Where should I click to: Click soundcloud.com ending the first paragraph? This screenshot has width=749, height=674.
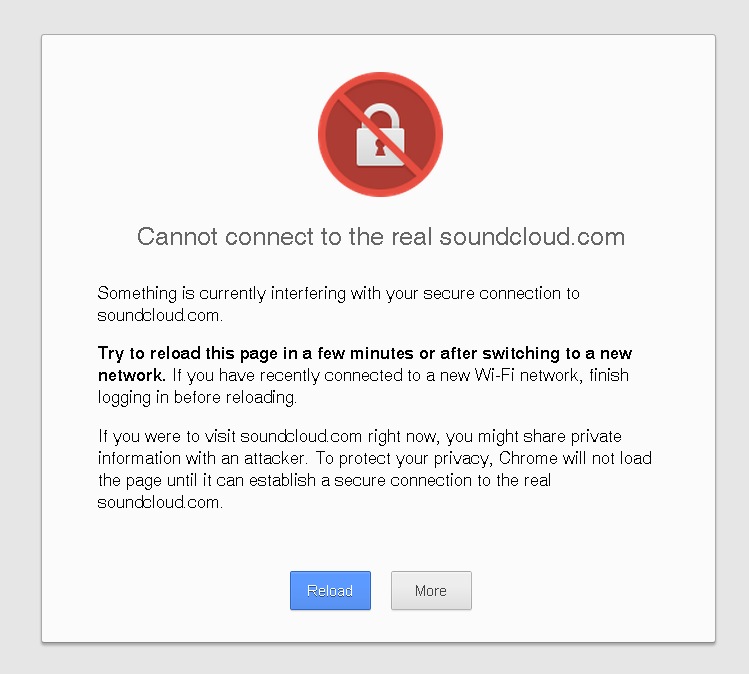click(158, 314)
